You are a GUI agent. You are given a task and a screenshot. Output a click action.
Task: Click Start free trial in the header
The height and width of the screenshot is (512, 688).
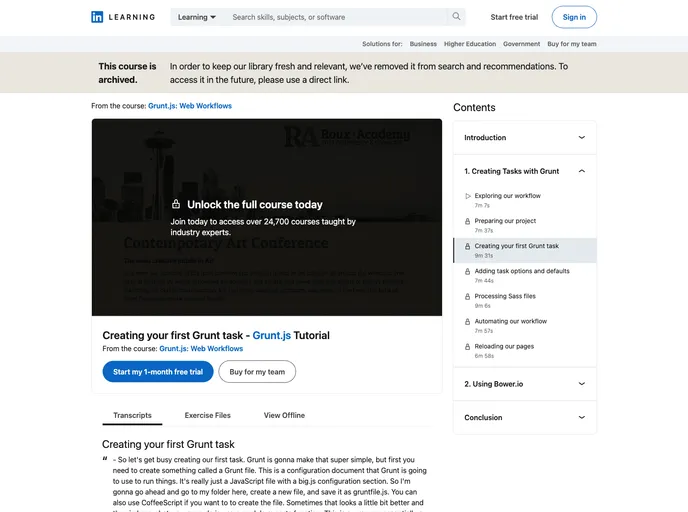point(514,17)
